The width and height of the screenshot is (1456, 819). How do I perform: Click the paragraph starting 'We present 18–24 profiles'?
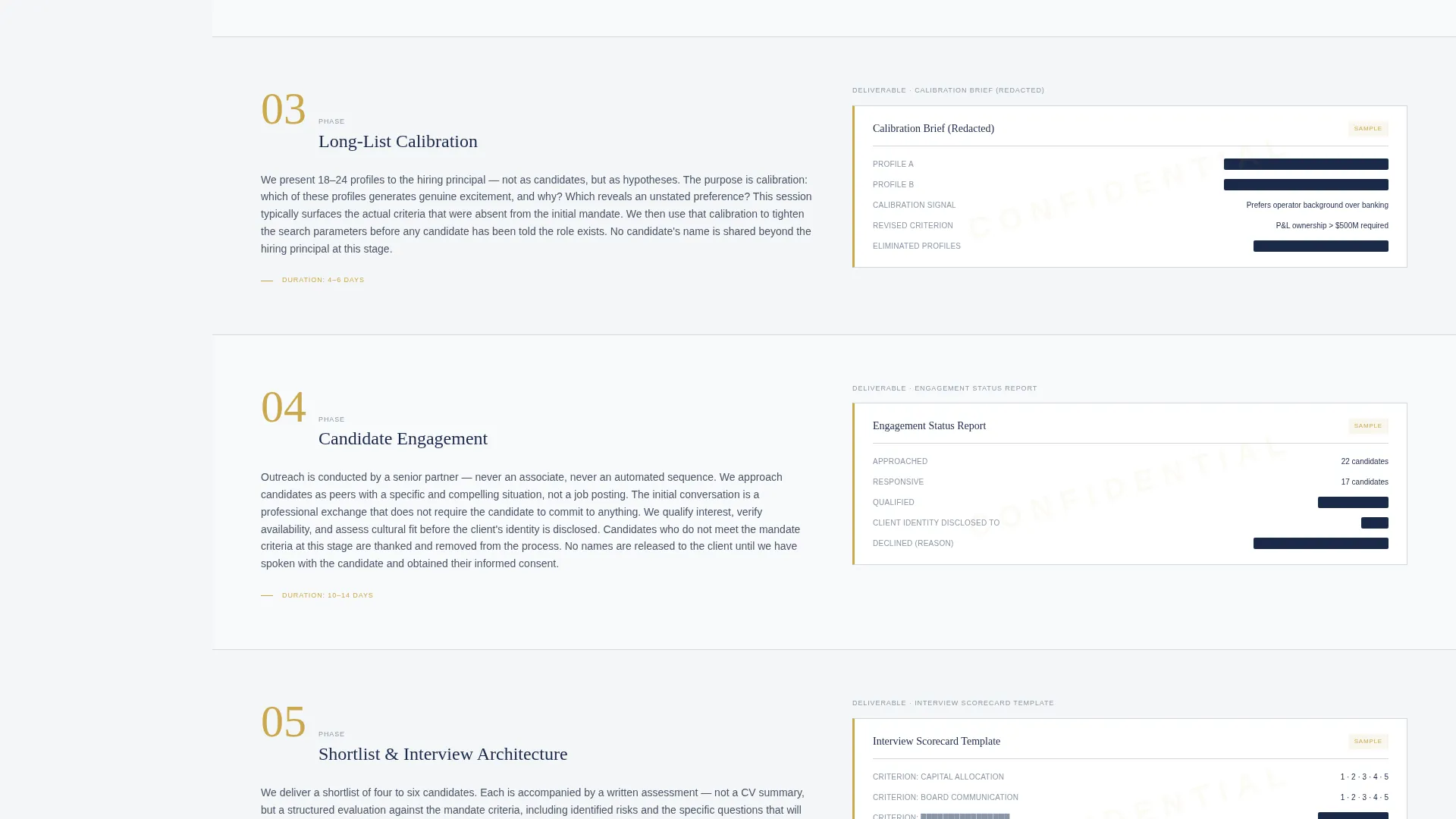pyautogui.click(x=537, y=215)
